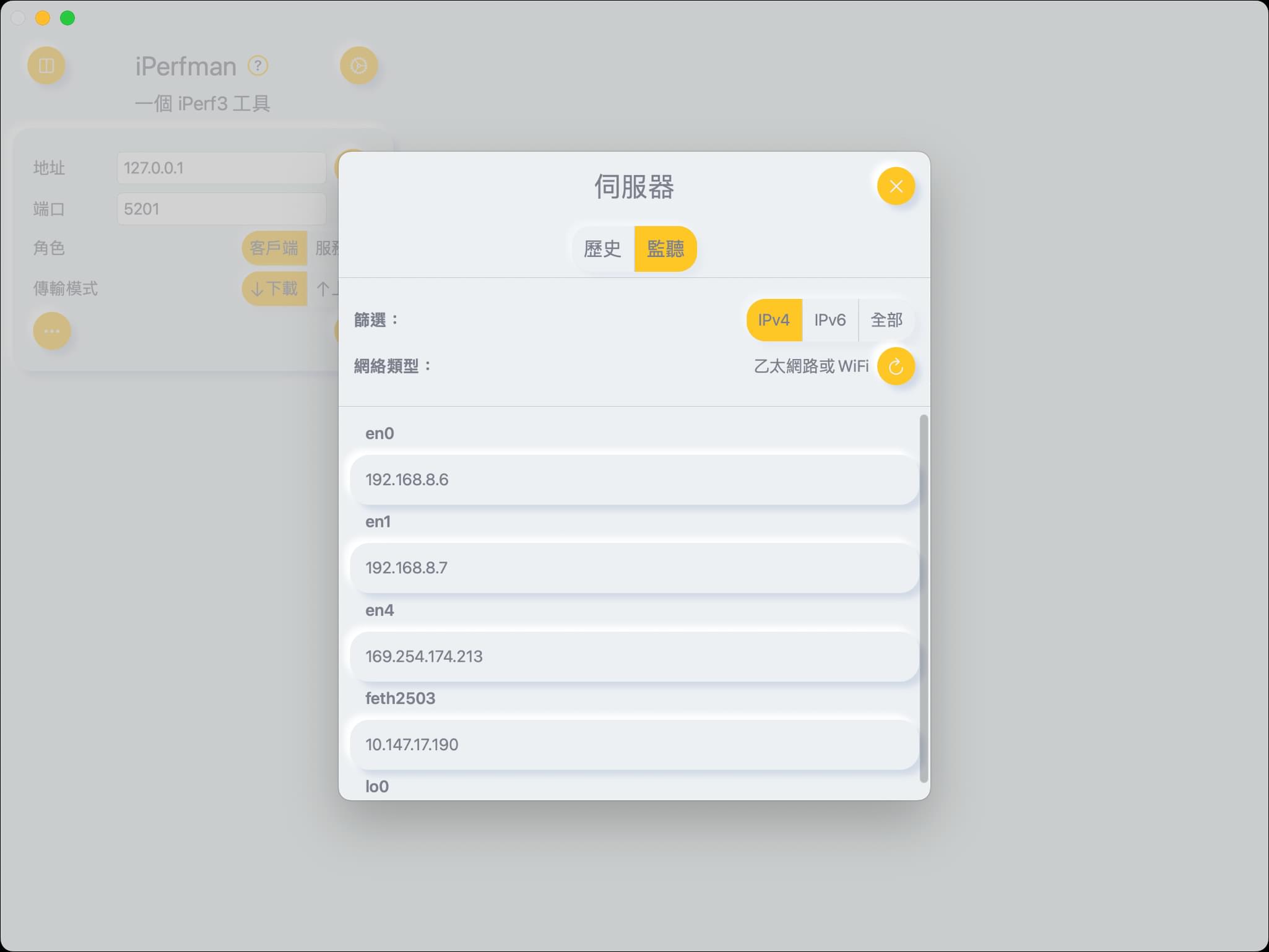
Task: Click the ellipsis more-options icon
Action: coord(52,331)
